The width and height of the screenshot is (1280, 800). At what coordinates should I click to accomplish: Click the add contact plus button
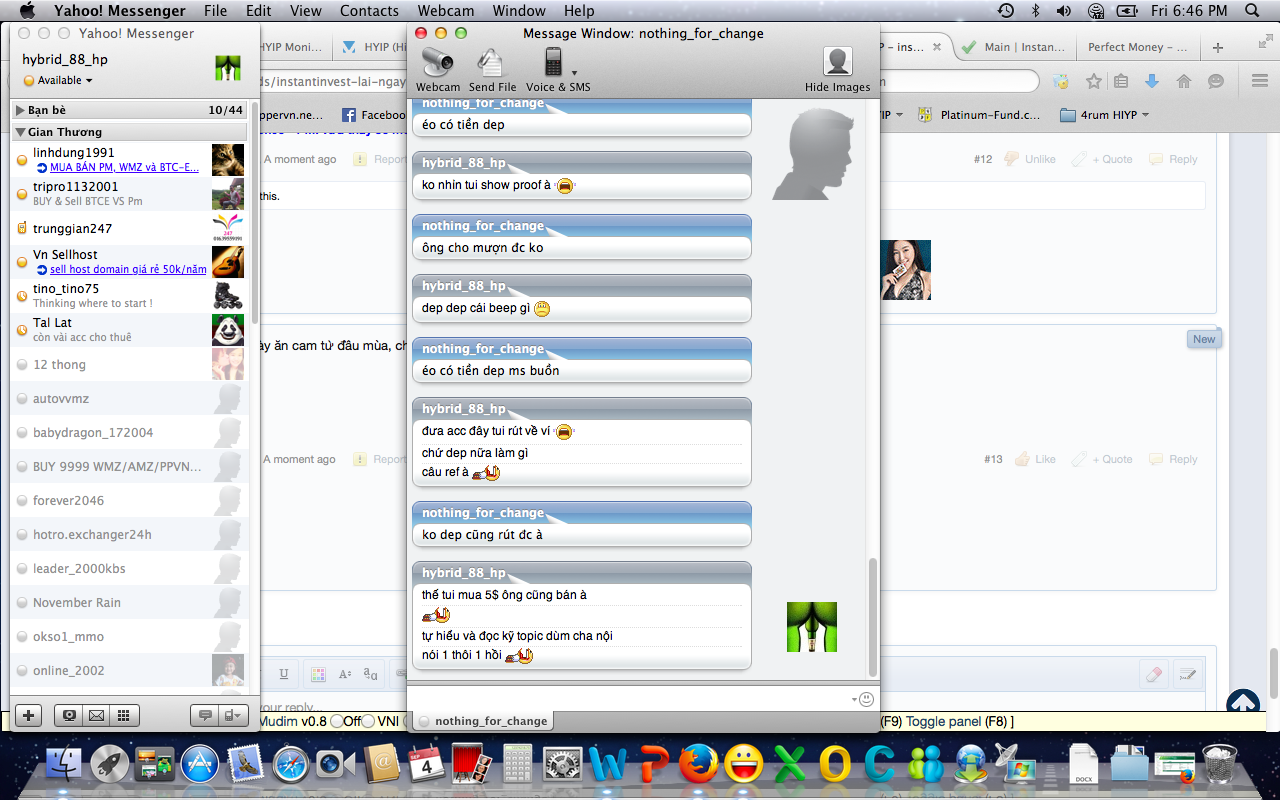29,715
